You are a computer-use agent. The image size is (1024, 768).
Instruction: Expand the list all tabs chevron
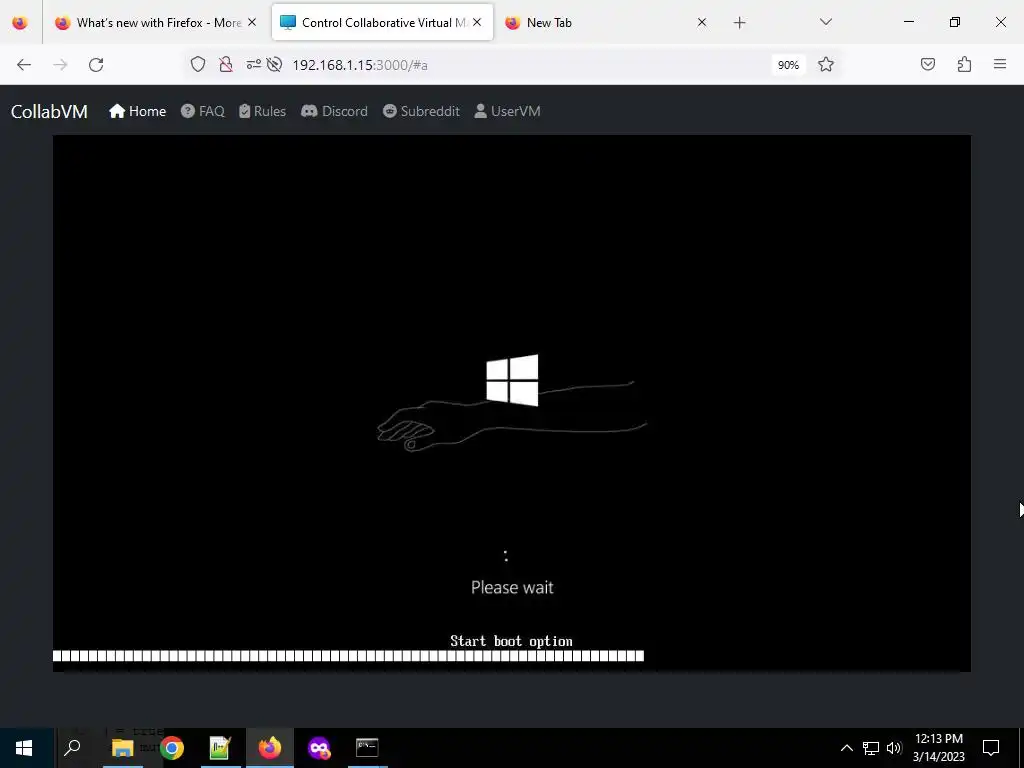coord(825,22)
